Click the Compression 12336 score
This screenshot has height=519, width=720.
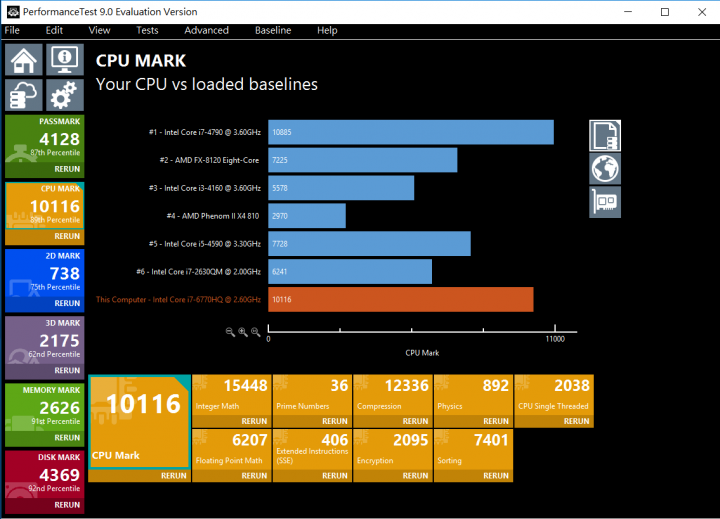pyautogui.click(x=406, y=386)
